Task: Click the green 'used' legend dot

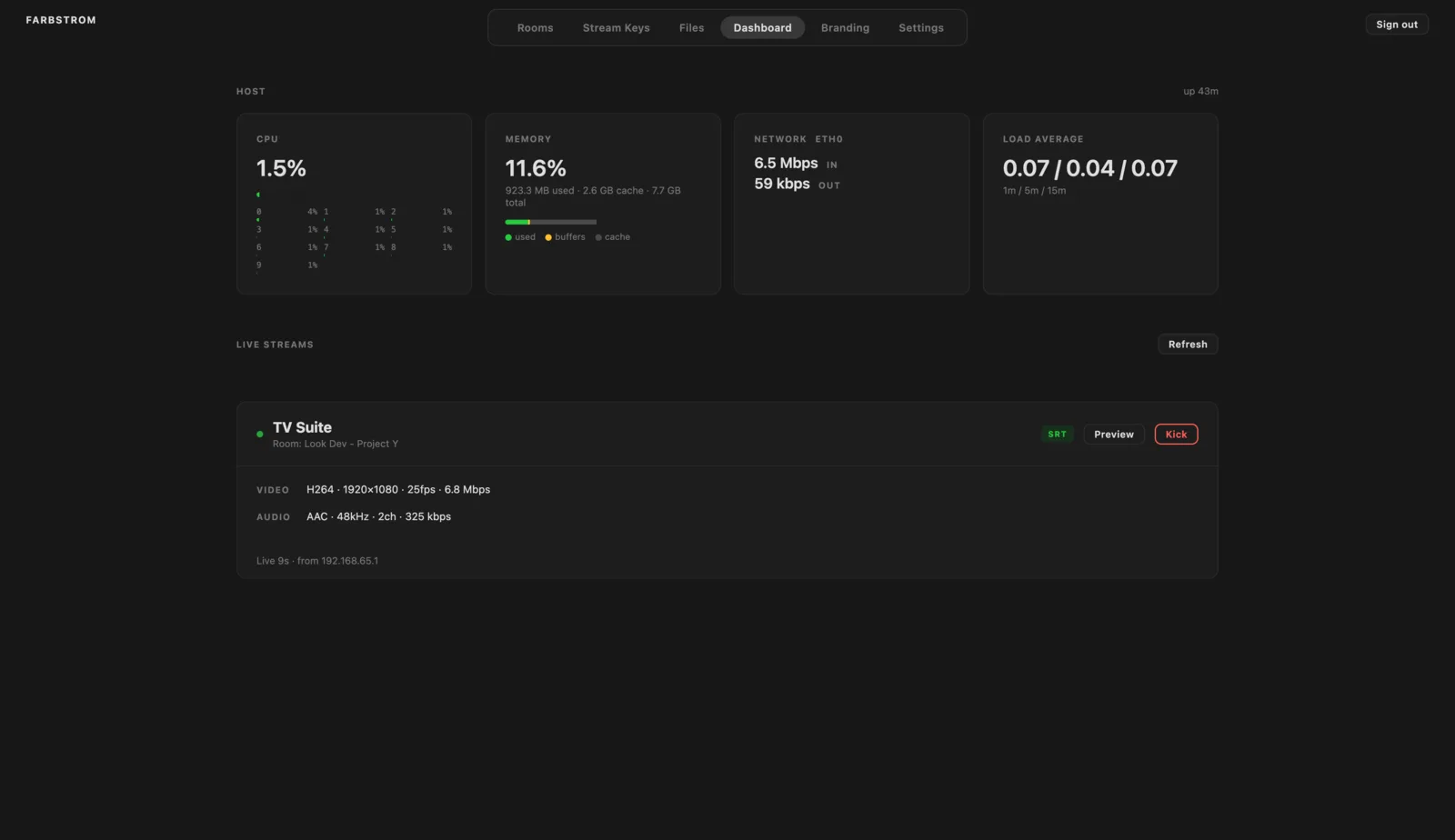Action: pos(508,237)
